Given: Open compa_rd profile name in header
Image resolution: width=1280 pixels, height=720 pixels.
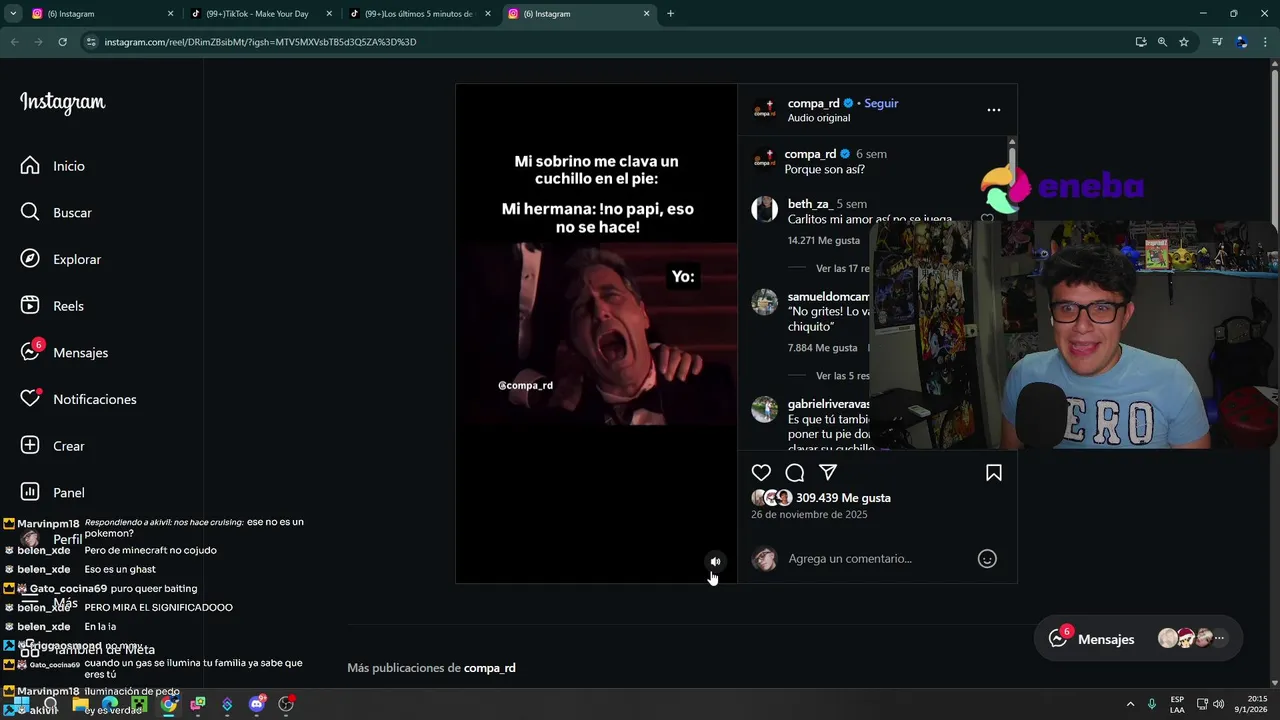Looking at the screenshot, I should 813,103.
